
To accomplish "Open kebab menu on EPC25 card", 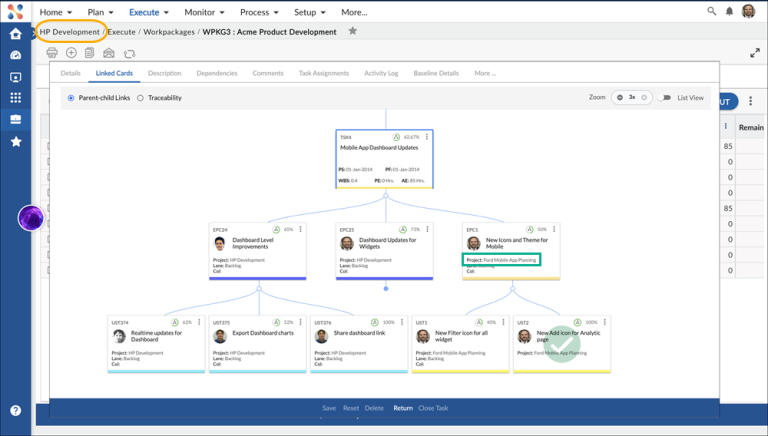I will 428,229.
